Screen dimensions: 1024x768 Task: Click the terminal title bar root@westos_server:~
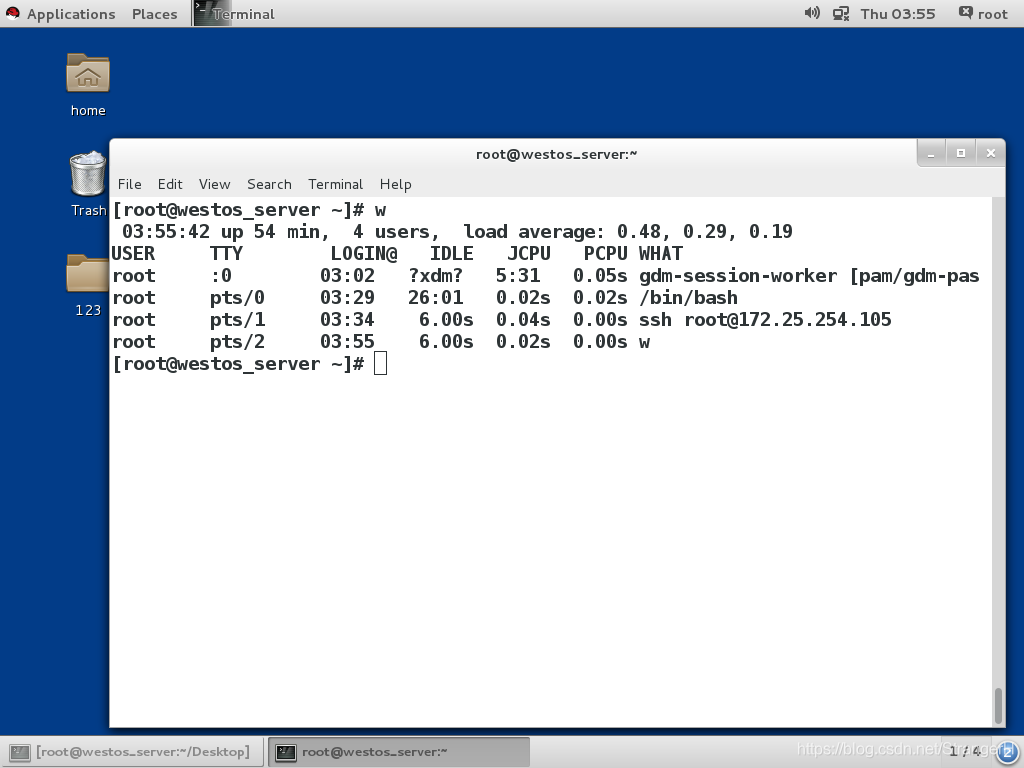pyautogui.click(x=556, y=154)
